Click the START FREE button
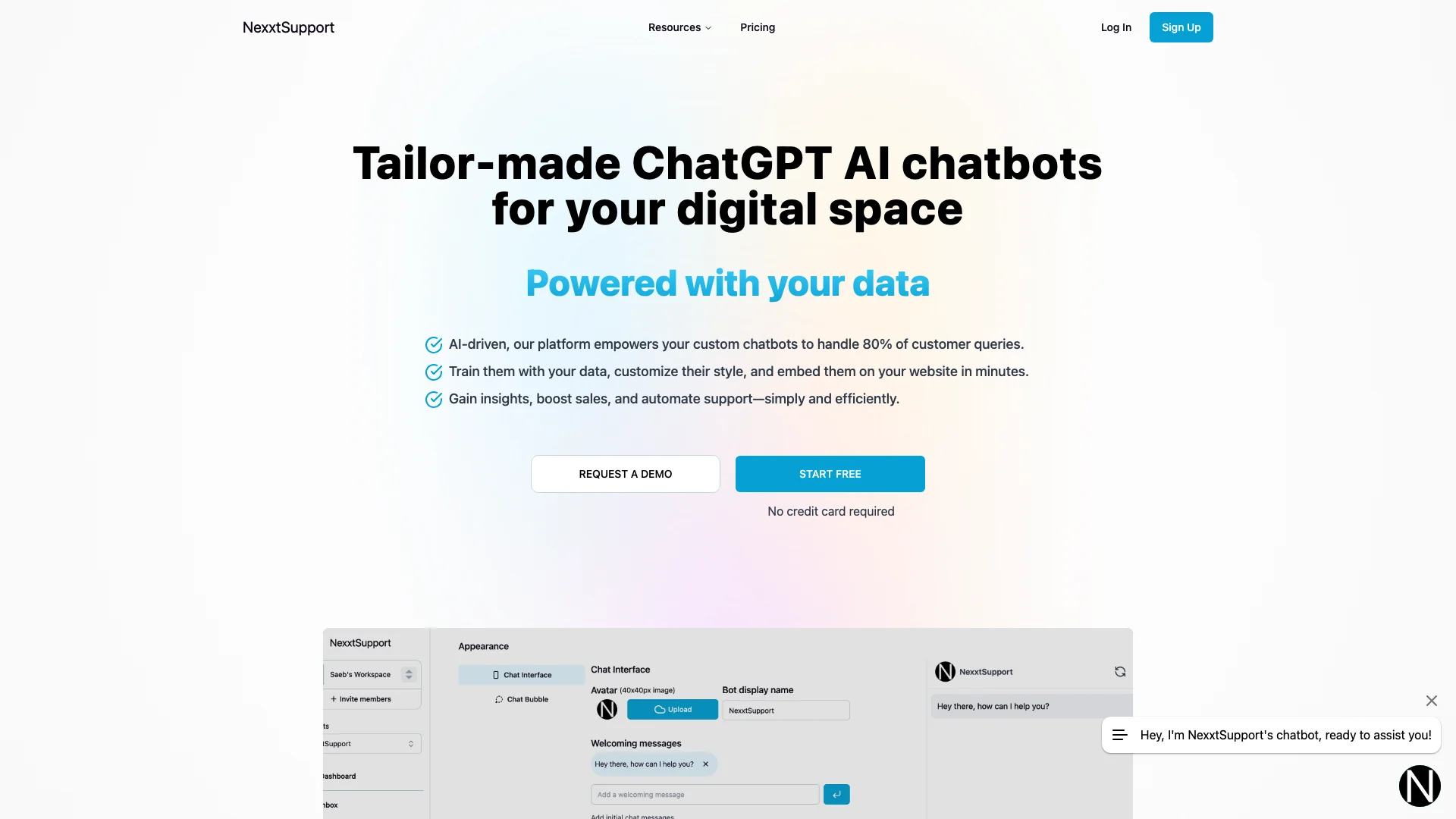This screenshot has width=1456, height=819. (x=830, y=474)
